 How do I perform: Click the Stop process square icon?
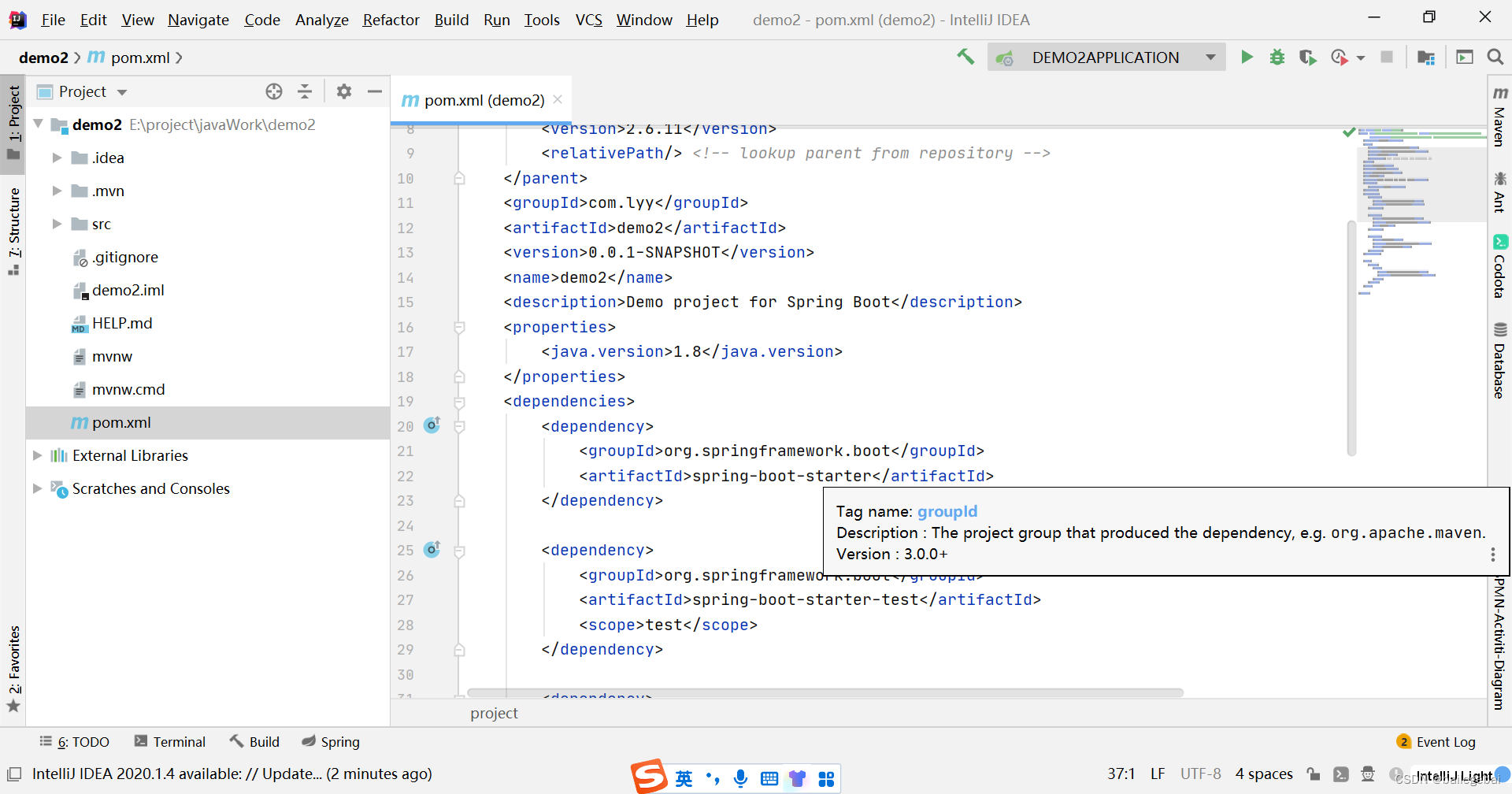point(1387,57)
